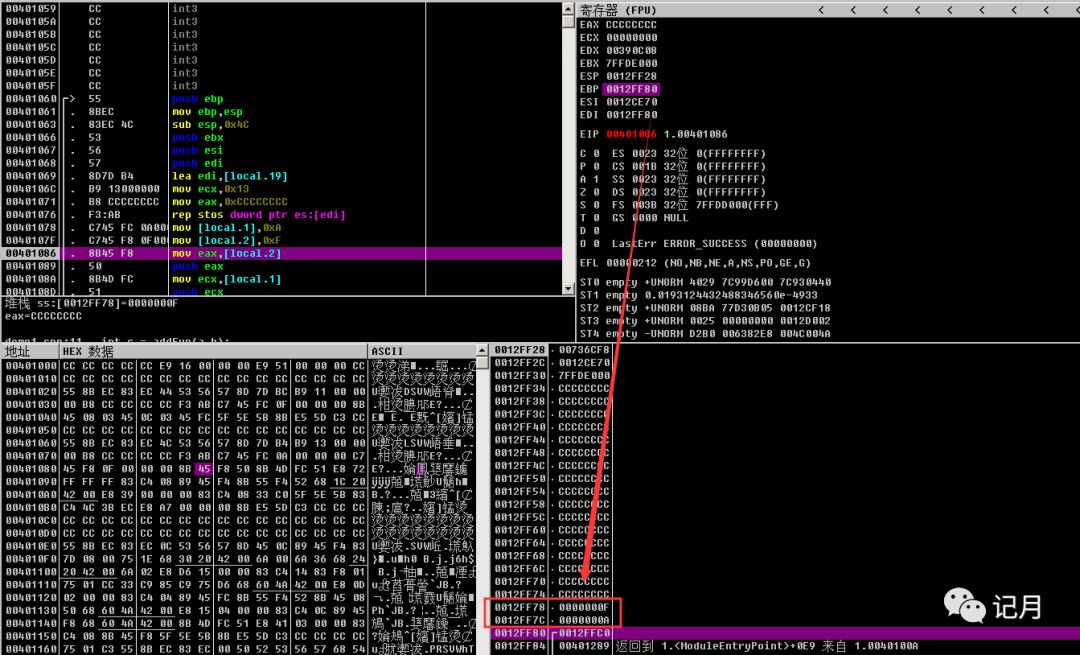Select the EDX register value 00390C08
The image size is (1080, 655).
[632, 50]
